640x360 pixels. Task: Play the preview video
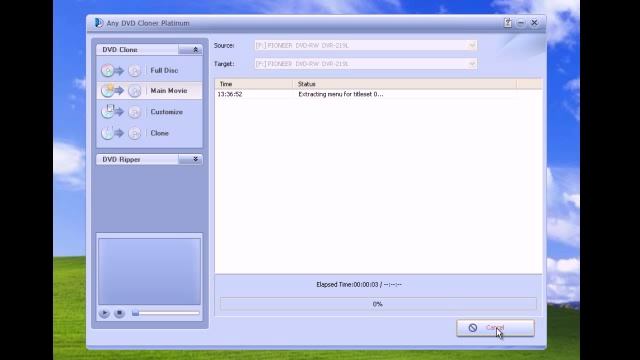click(x=104, y=313)
